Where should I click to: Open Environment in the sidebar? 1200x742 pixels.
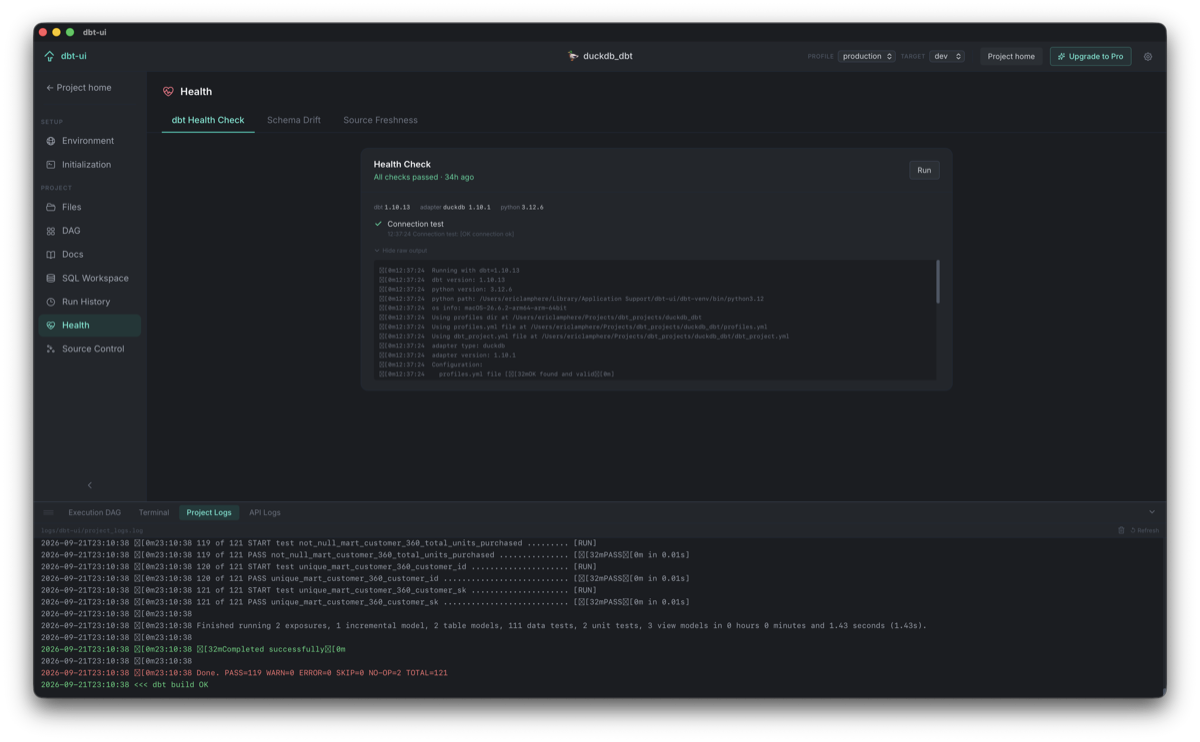tap(90, 141)
